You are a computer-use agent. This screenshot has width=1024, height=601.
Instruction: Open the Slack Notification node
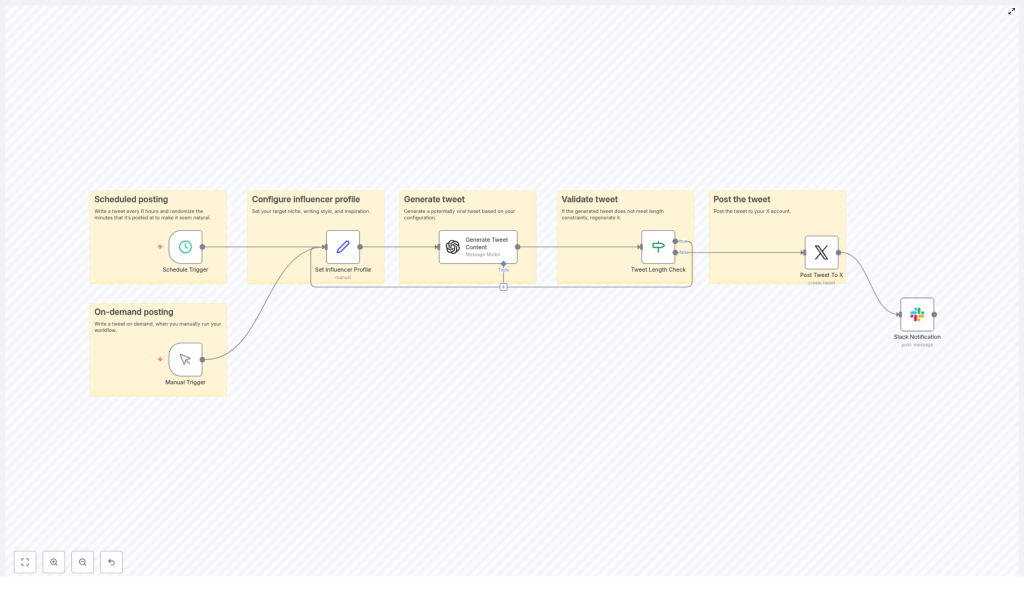916,316
